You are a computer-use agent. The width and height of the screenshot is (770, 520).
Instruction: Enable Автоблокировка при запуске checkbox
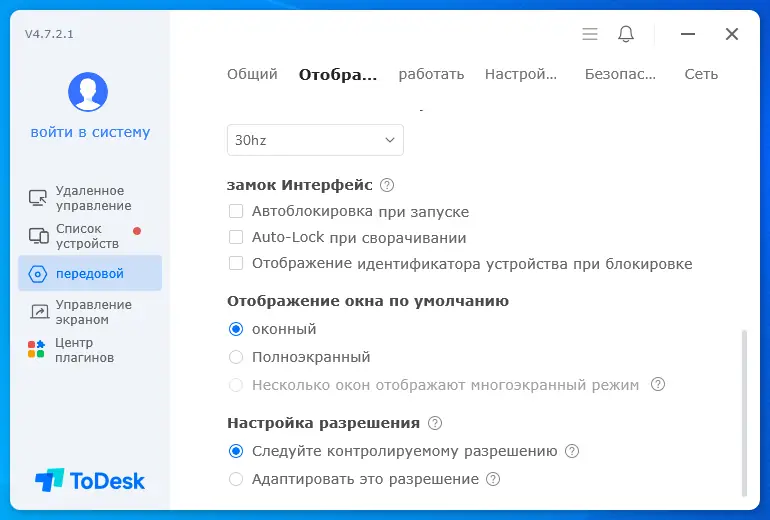coord(236,211)
